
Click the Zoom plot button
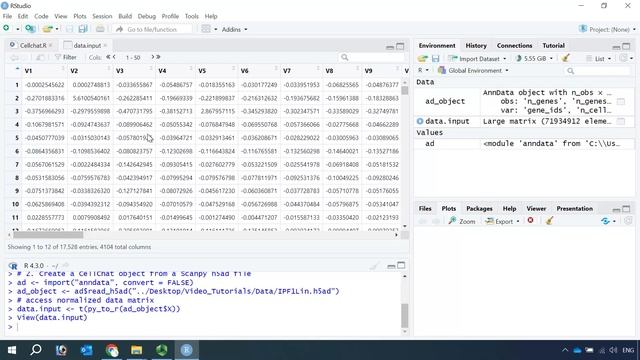(462, 221)
